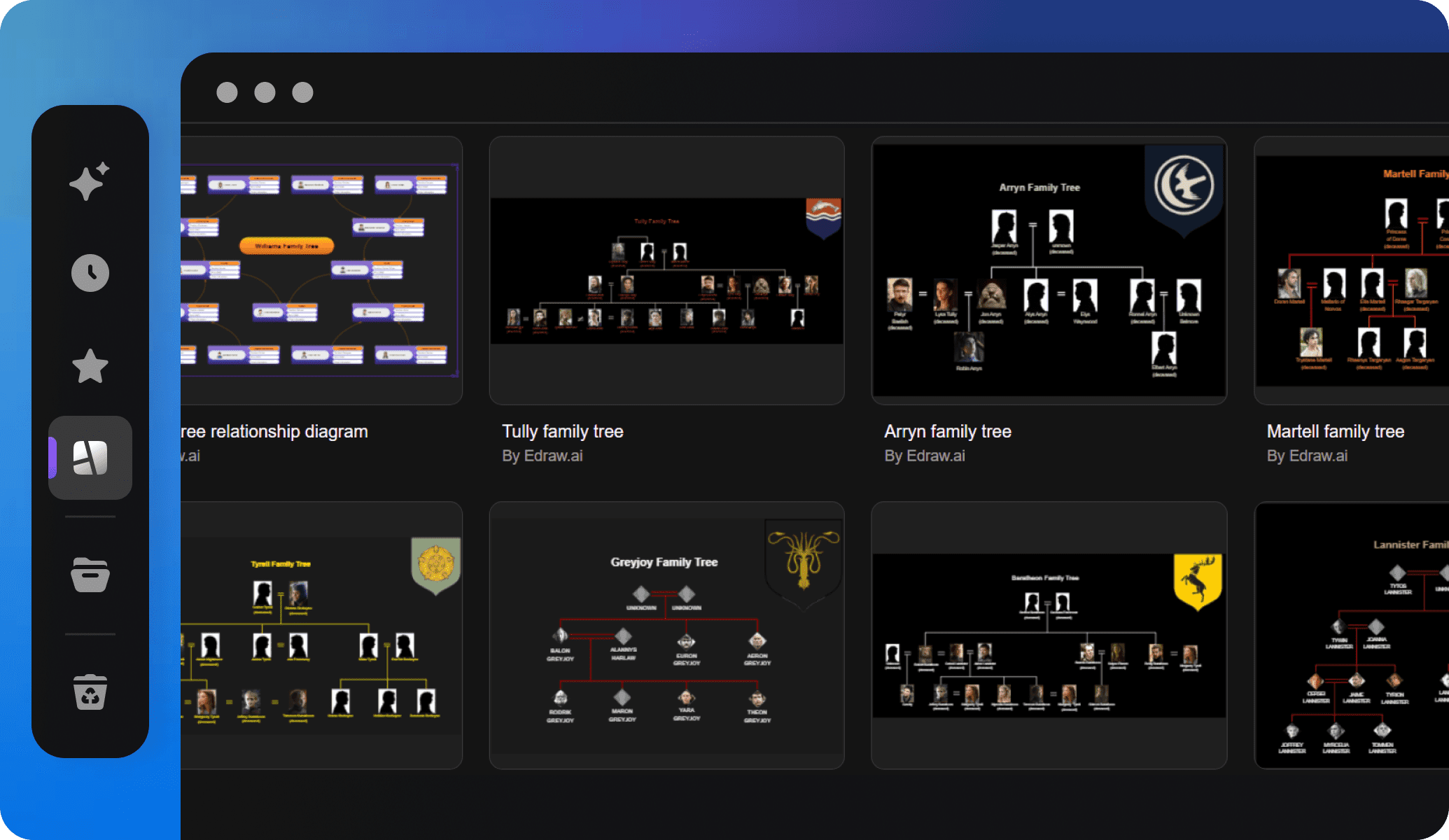Click the 'relationship diagram' template title
This screenshot has width=1449, height=840.
274,431
